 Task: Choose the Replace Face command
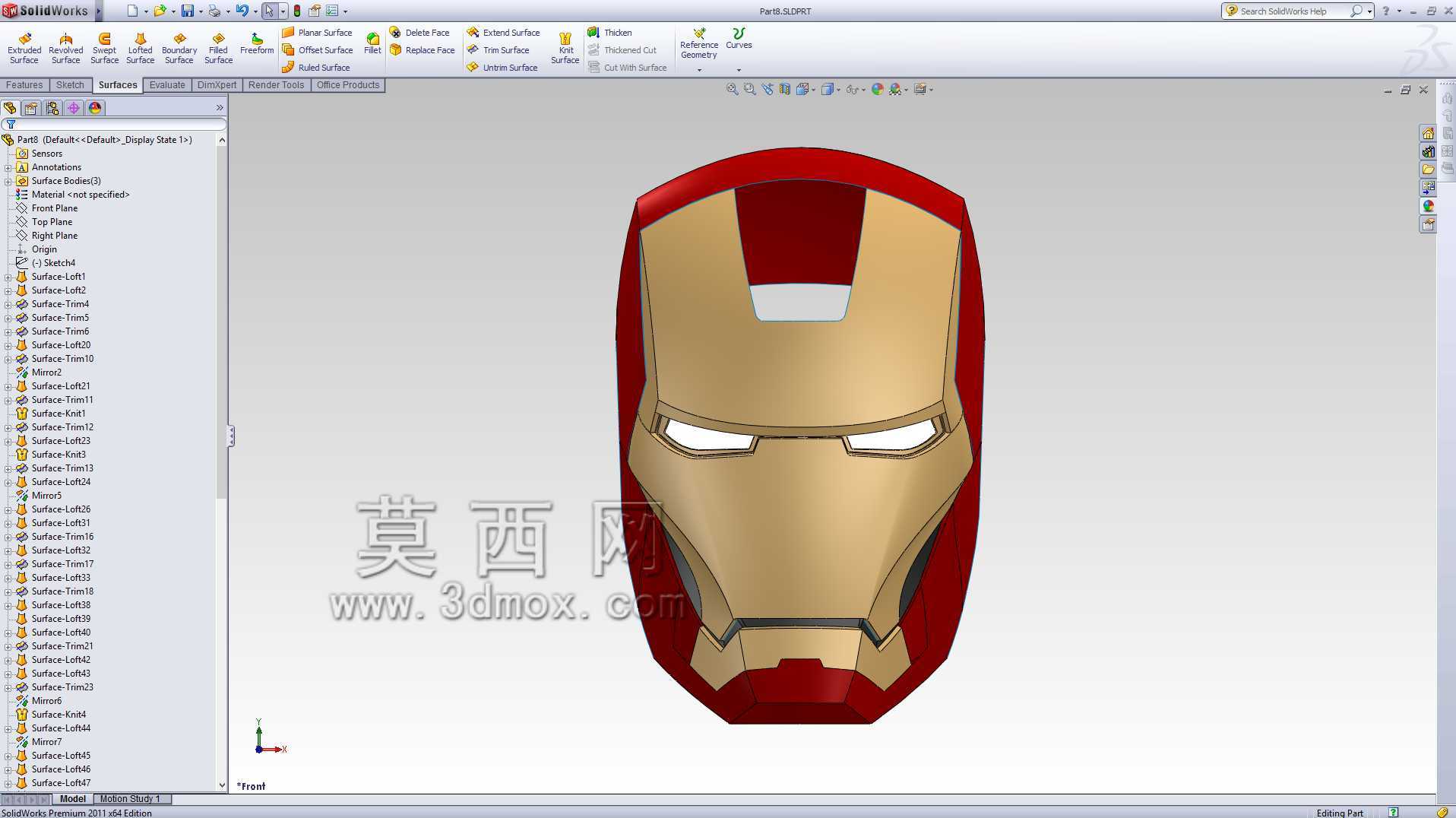422,50
